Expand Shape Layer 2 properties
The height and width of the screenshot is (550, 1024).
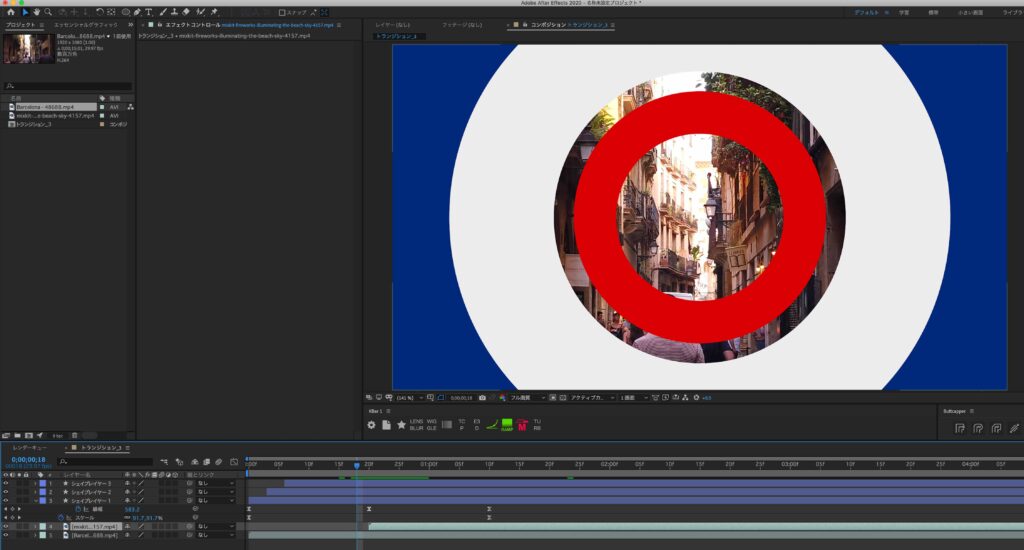click(35, 491)
